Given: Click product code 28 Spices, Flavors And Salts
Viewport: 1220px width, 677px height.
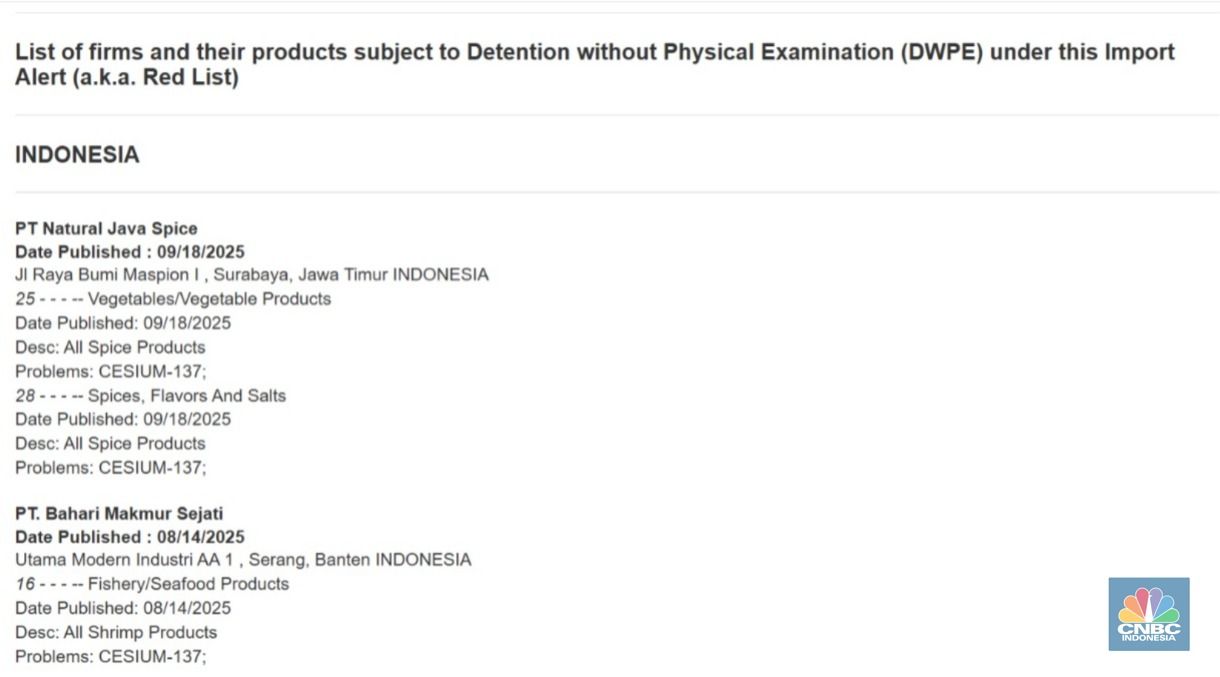Looking at the screenshot, I should point(150,396).
